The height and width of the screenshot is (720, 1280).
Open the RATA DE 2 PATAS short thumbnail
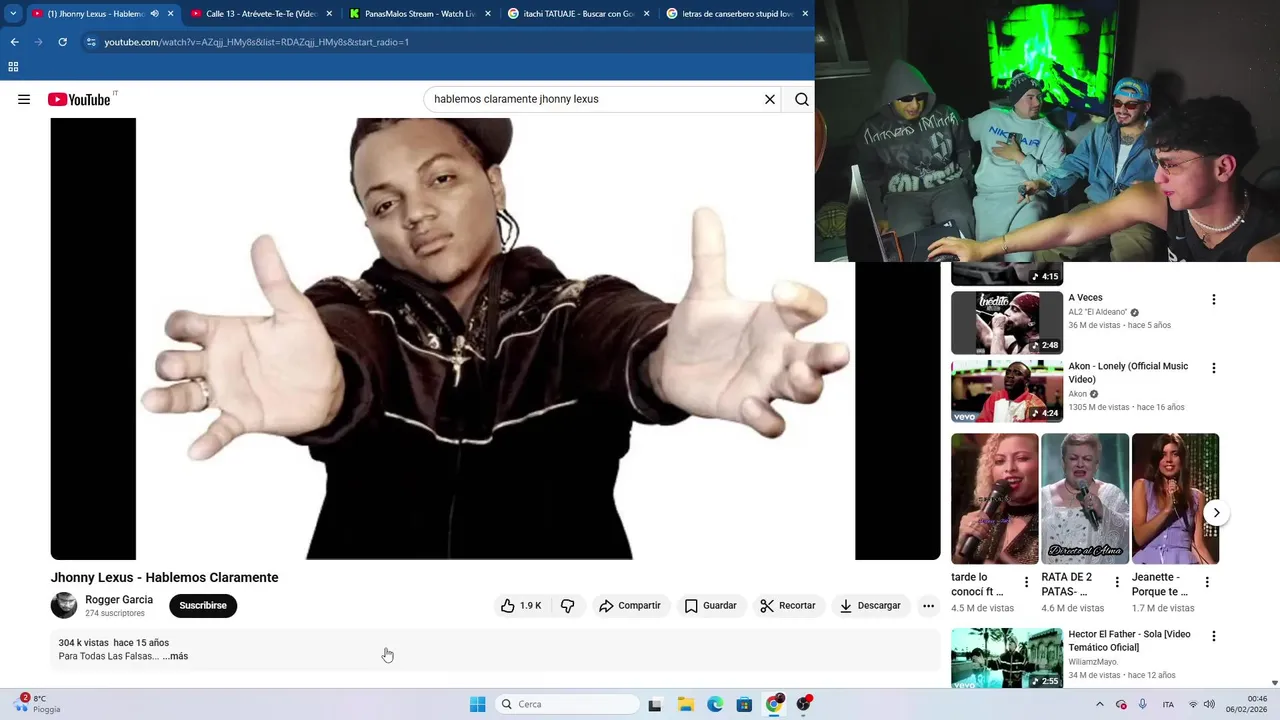1085,499
